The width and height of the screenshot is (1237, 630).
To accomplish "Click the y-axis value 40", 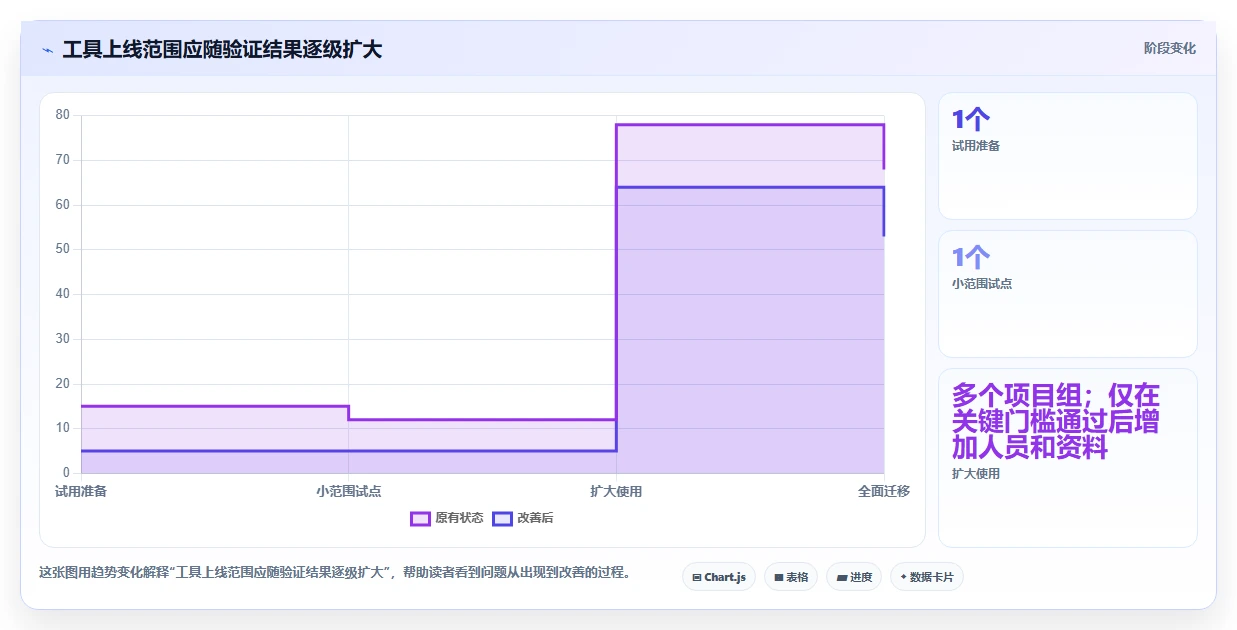I will tap(63, 294).
